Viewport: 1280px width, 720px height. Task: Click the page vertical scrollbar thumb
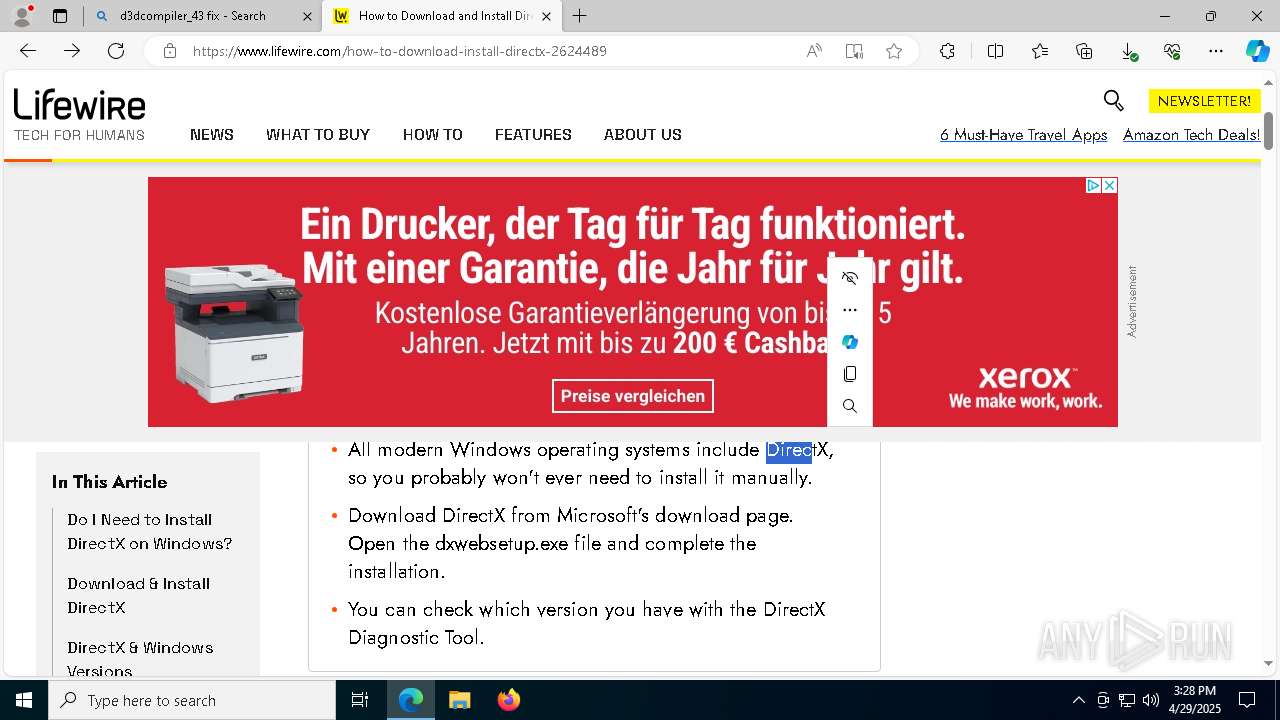pyautogui.click(x=1268, y=131)
